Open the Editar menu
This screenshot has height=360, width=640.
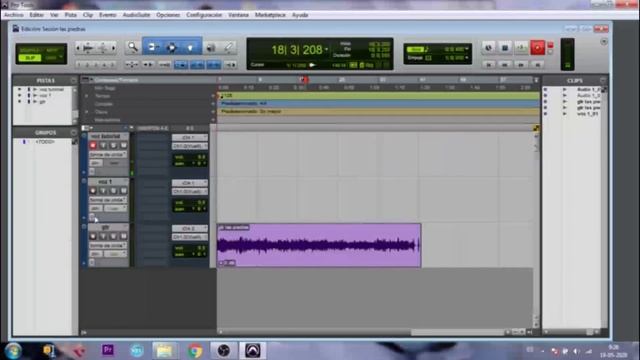pyautogui.click(x=37, y=15)
